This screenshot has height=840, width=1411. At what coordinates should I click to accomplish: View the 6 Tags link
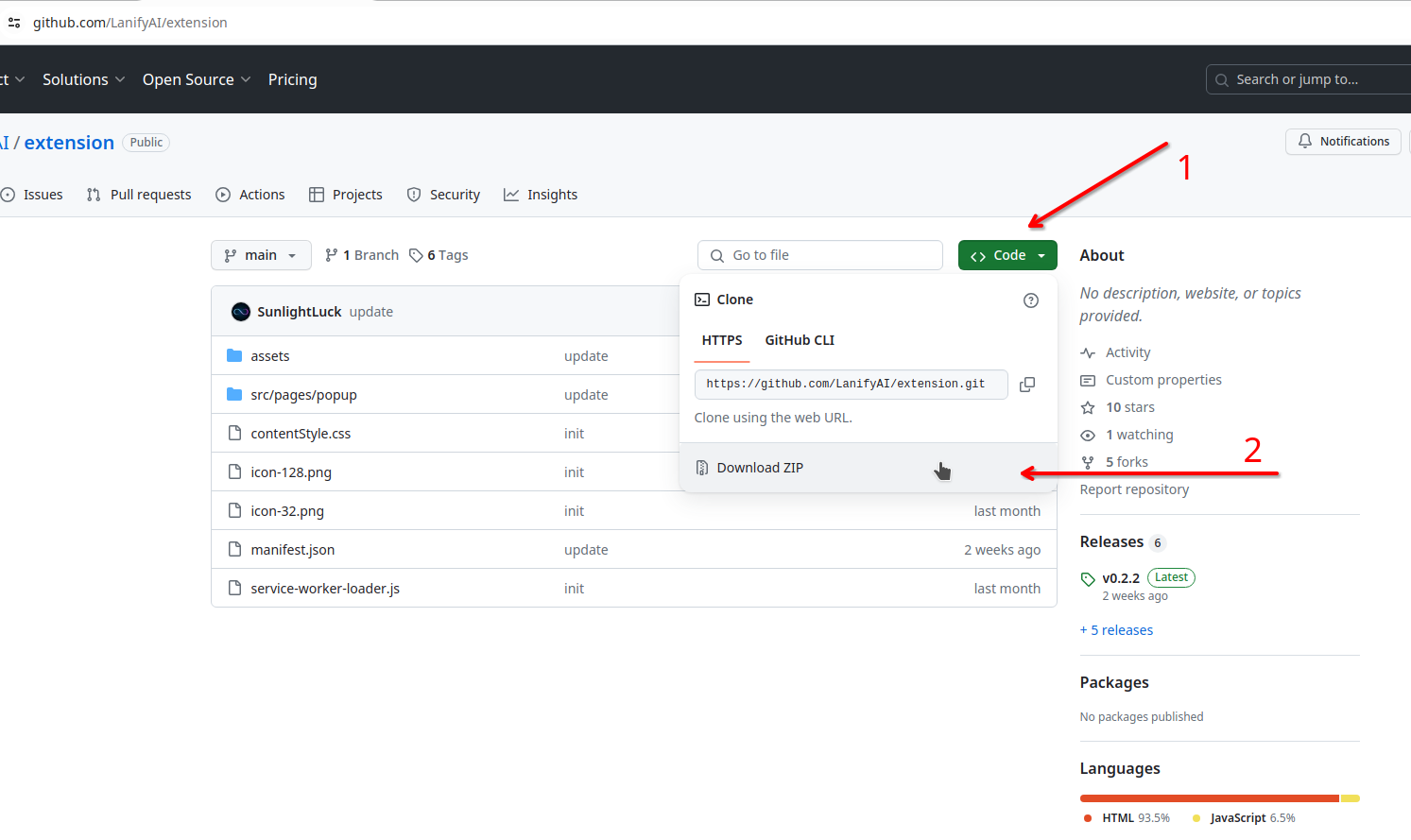(x=439, y=255)
